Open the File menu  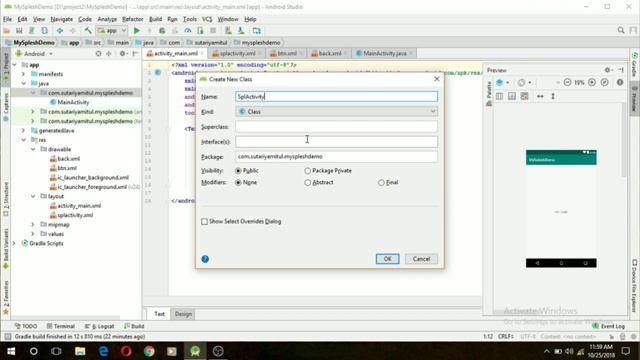7,19
